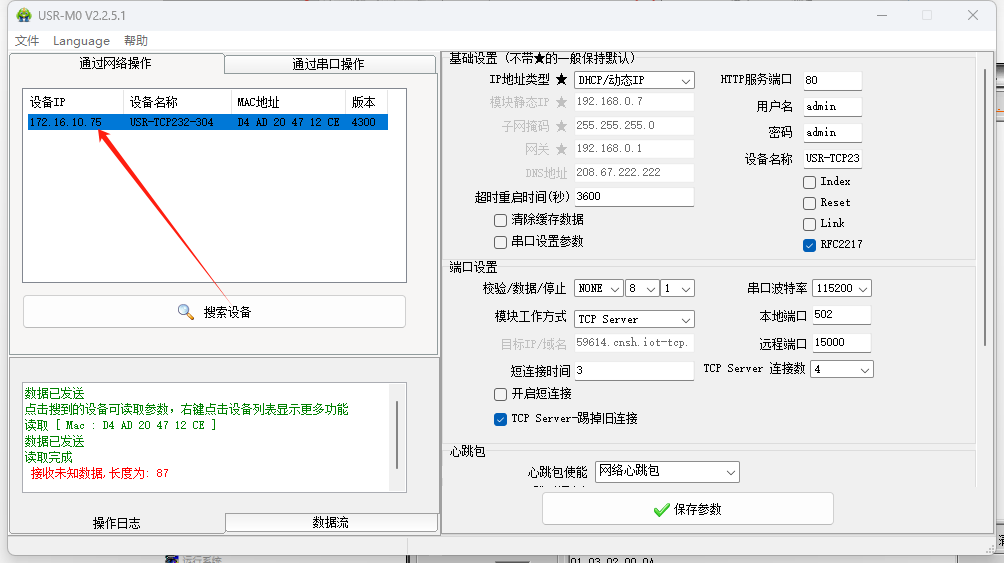Click the 目标IP/域名 field
This screenshot has width=1004, height=563.
coord(634,343)
